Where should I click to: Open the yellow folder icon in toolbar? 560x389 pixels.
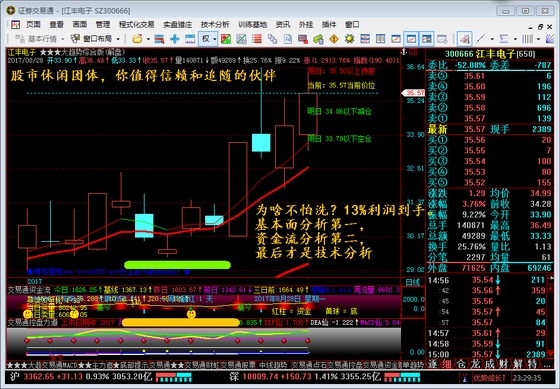pos(137,39)
